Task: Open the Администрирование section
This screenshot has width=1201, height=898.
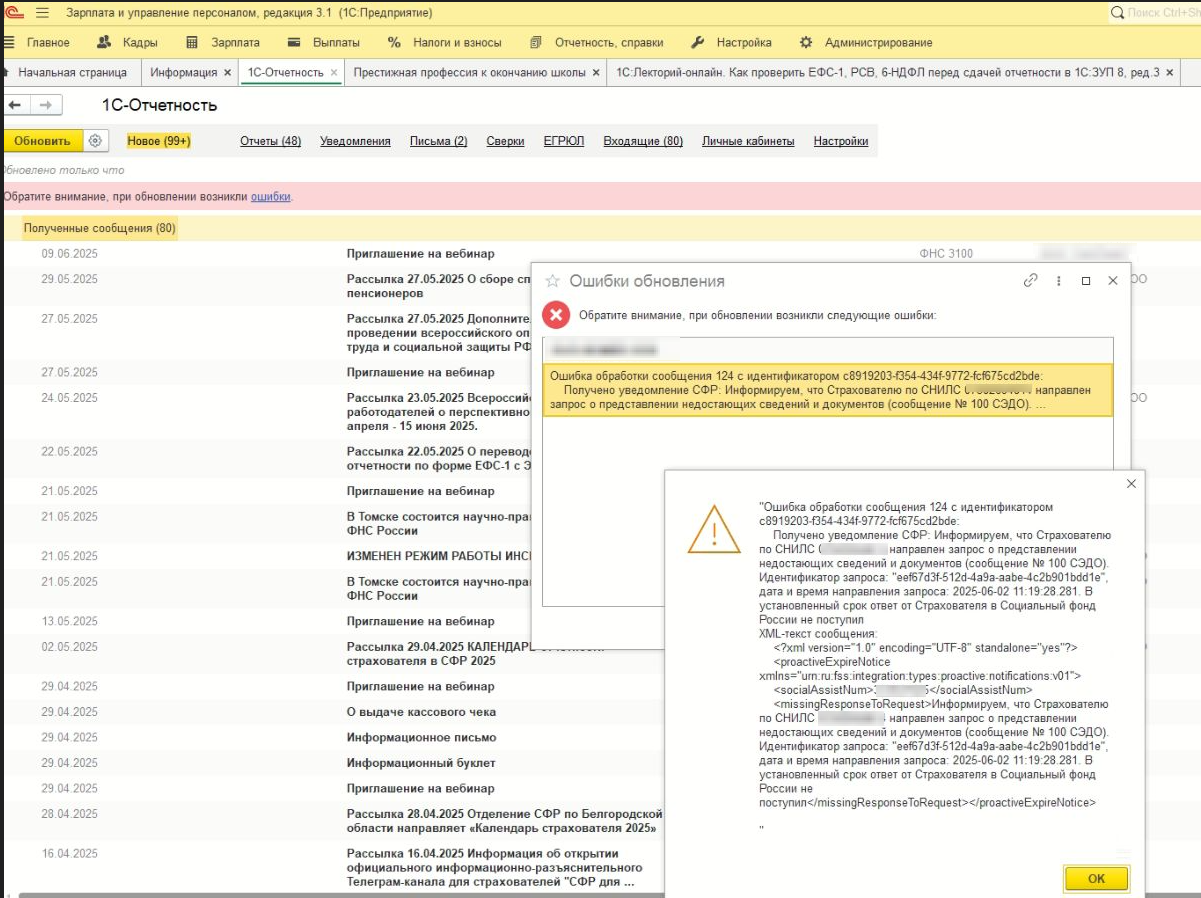Action: coord(866,43)
